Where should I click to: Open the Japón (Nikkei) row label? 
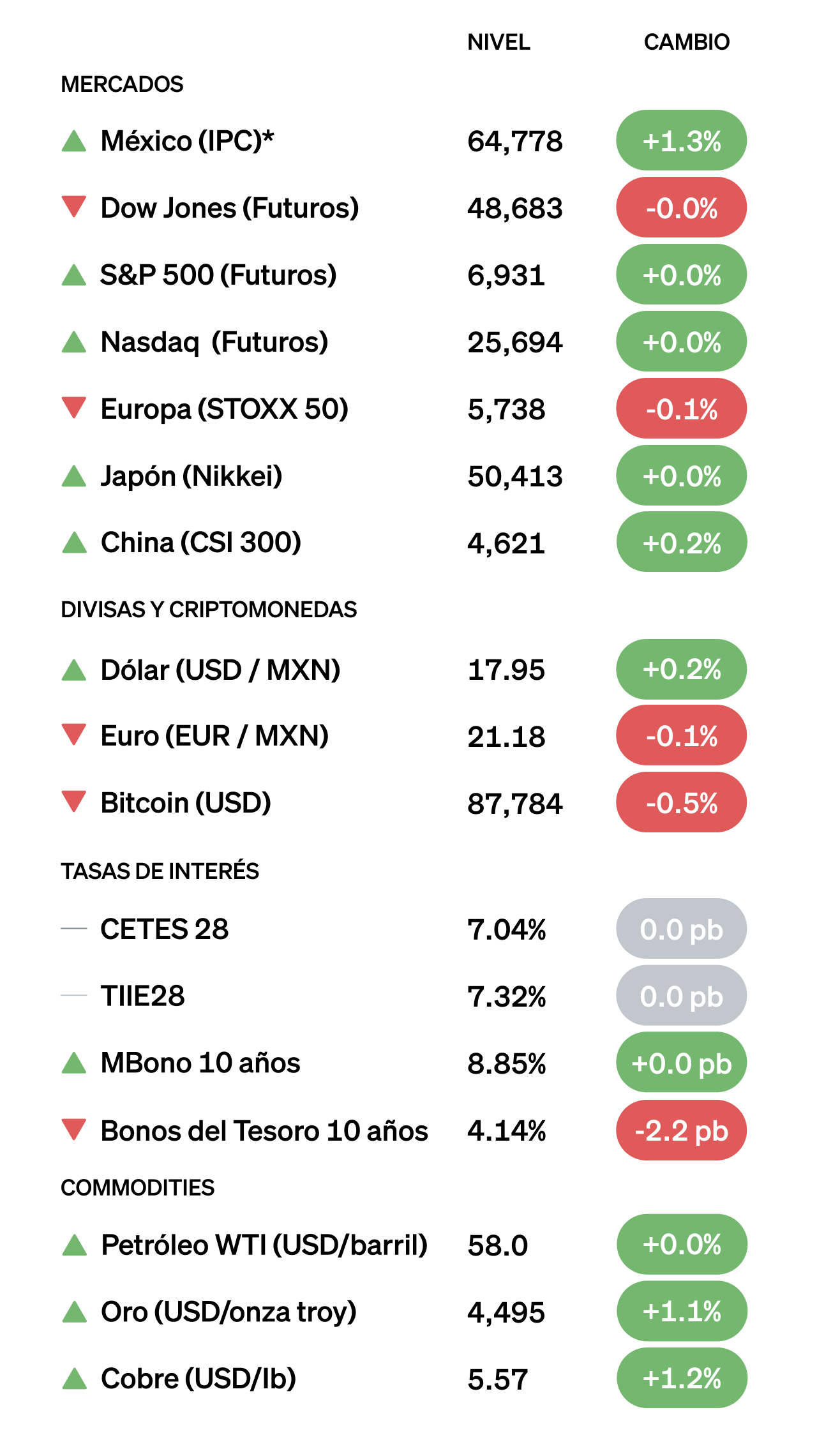[x=191, y=476]
